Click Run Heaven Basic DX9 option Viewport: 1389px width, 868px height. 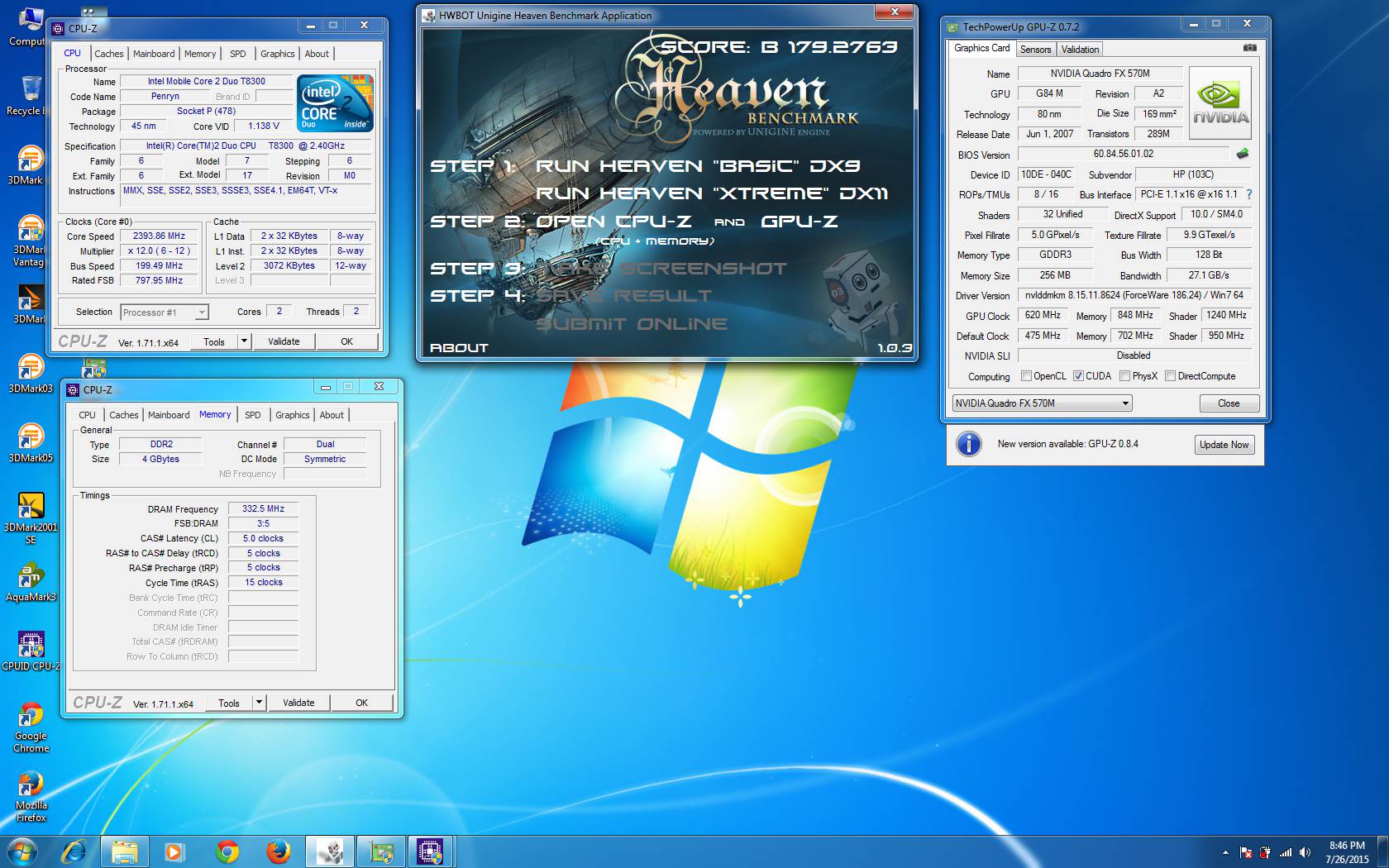tap(698, 166)
